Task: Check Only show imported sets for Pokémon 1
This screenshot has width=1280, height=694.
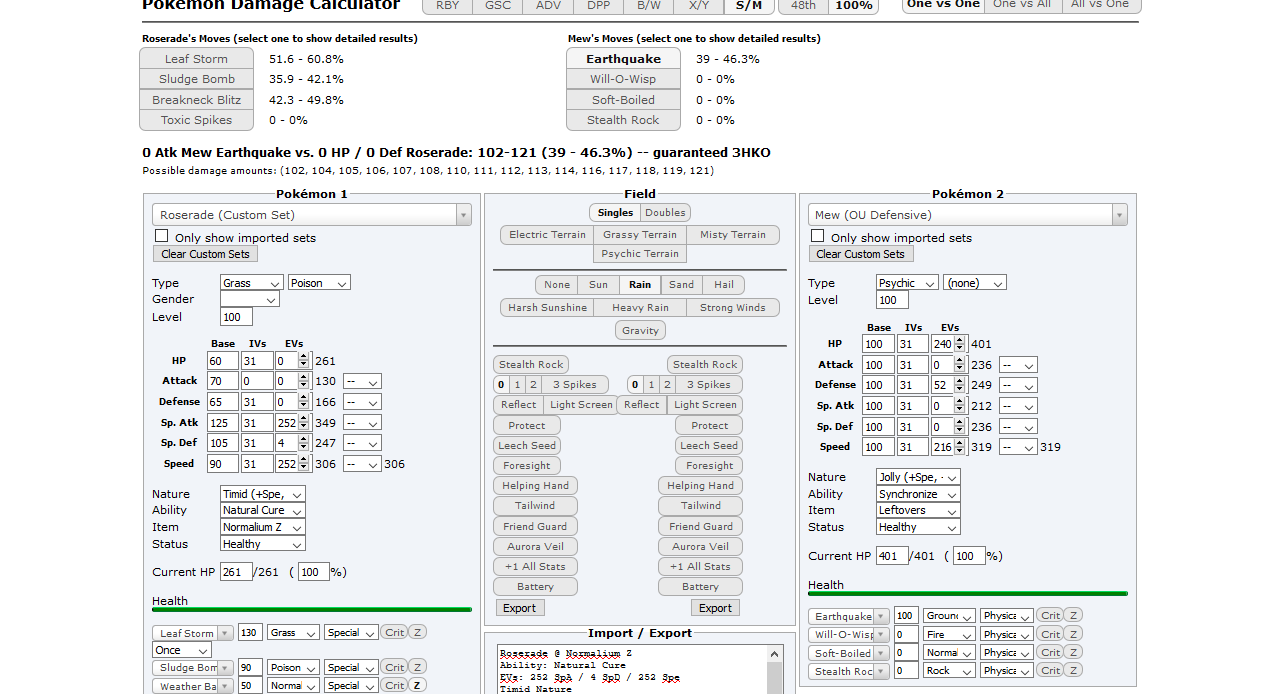Action: coord(162,236)
